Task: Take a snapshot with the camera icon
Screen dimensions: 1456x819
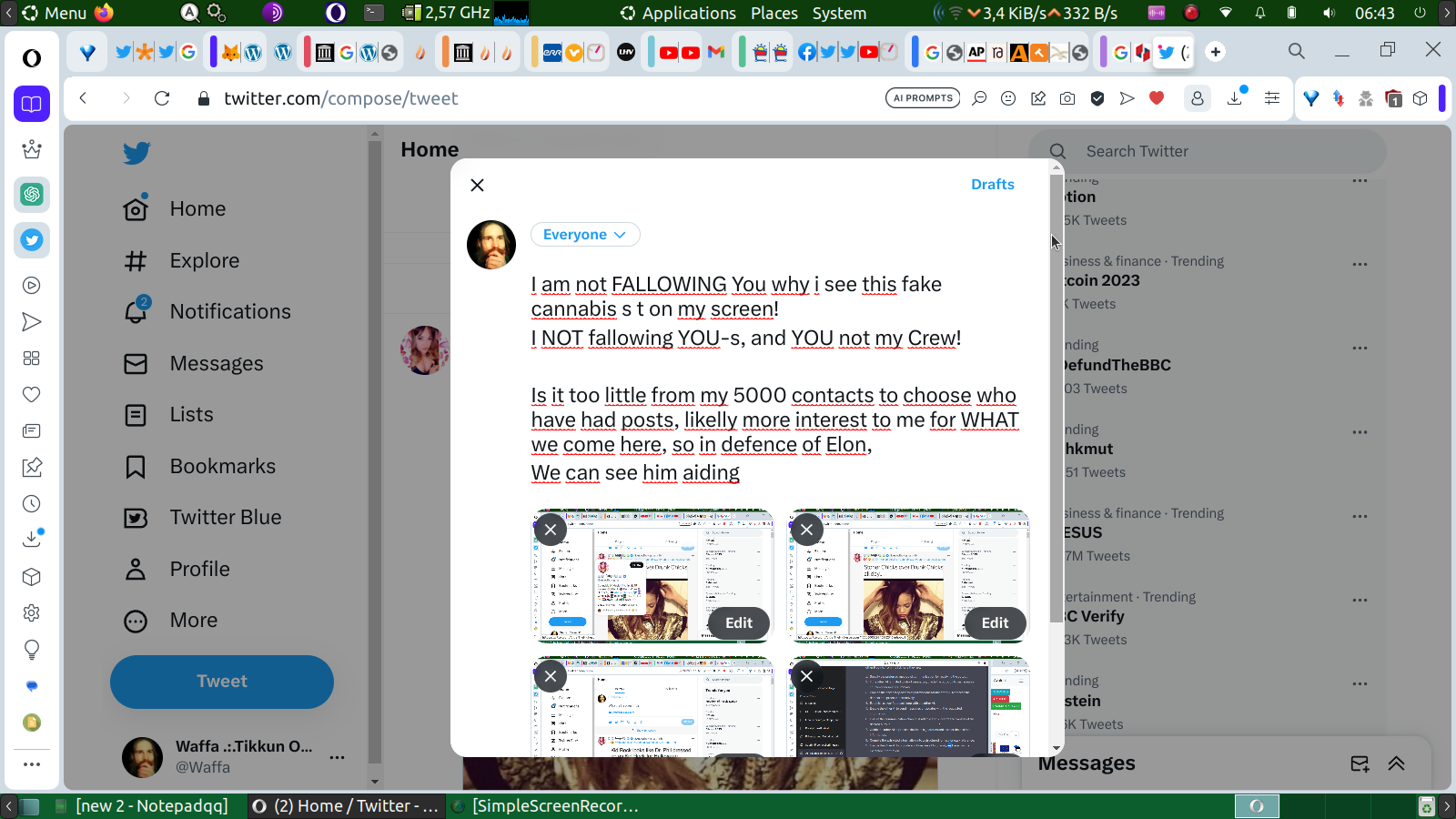Action: tap(1067, 98)
